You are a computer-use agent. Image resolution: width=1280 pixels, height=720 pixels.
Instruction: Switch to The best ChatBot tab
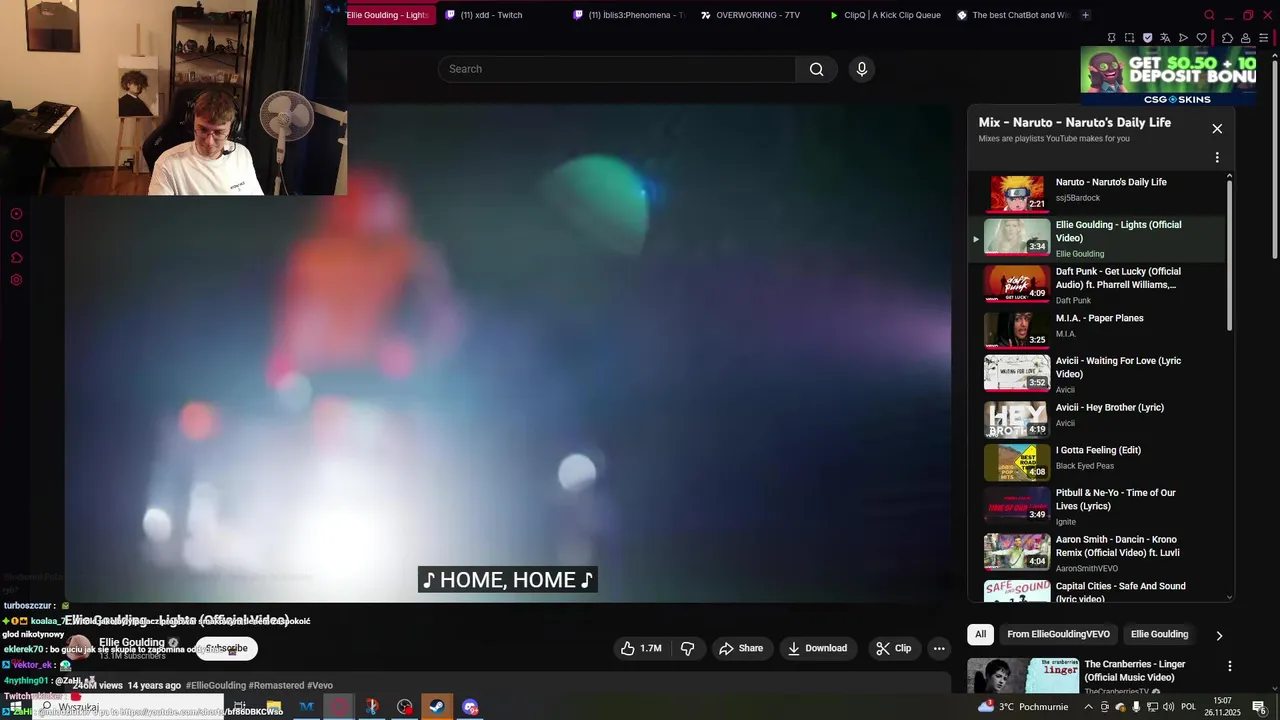tap(1013, 15)
